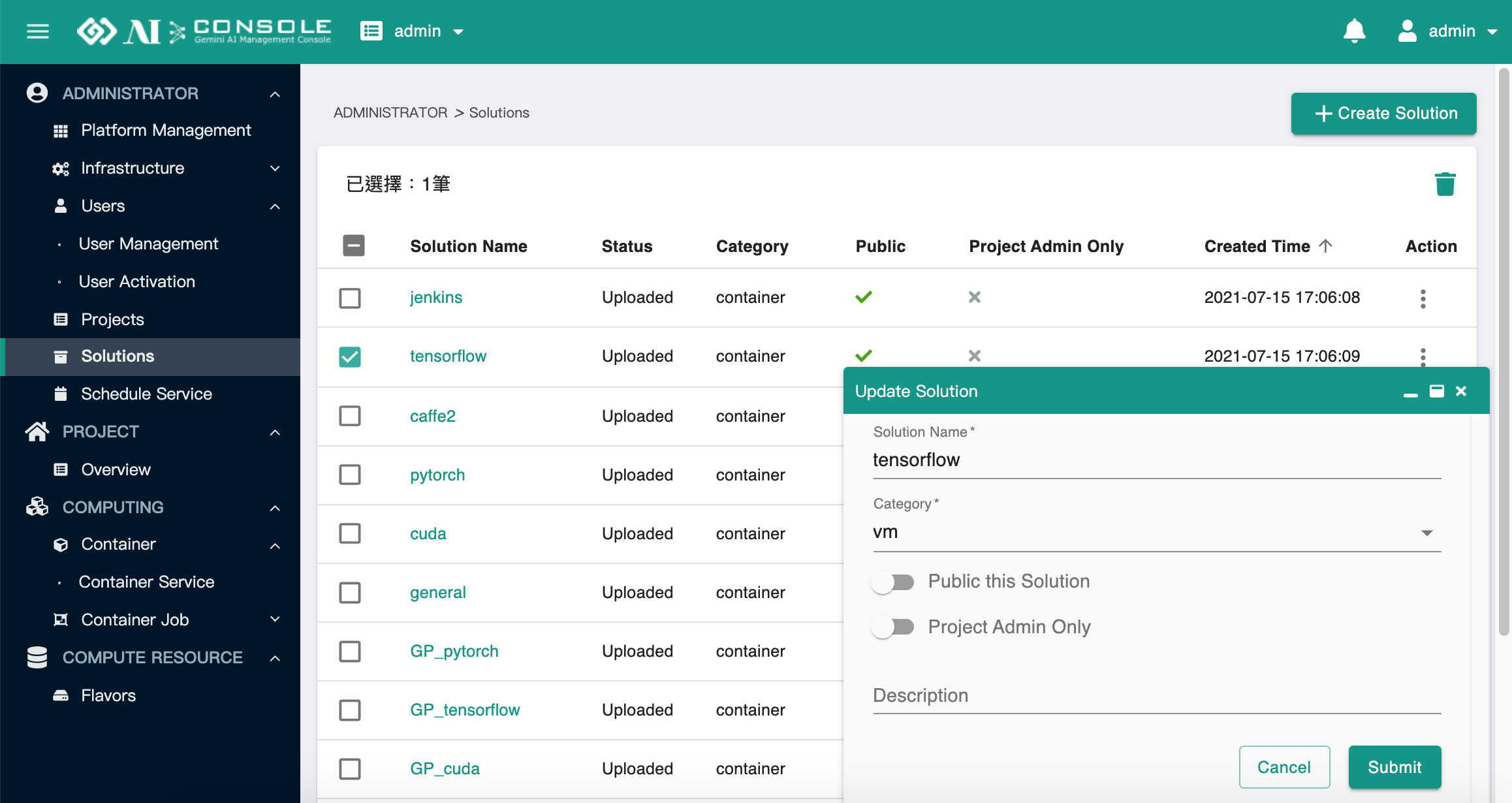Click the ADMINISTRATOR account icon
Viewport: 1512px width, 803px height.
click(37, 93)
